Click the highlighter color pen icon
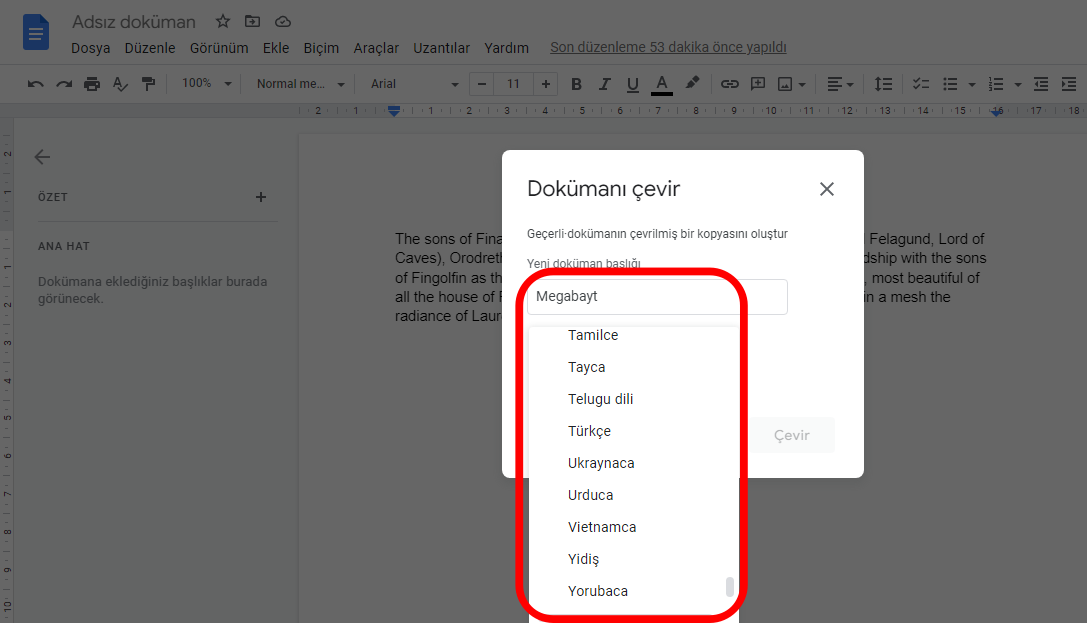This screenshot has height=623, width=1087. pyautogui.click(x=692, y=84)
